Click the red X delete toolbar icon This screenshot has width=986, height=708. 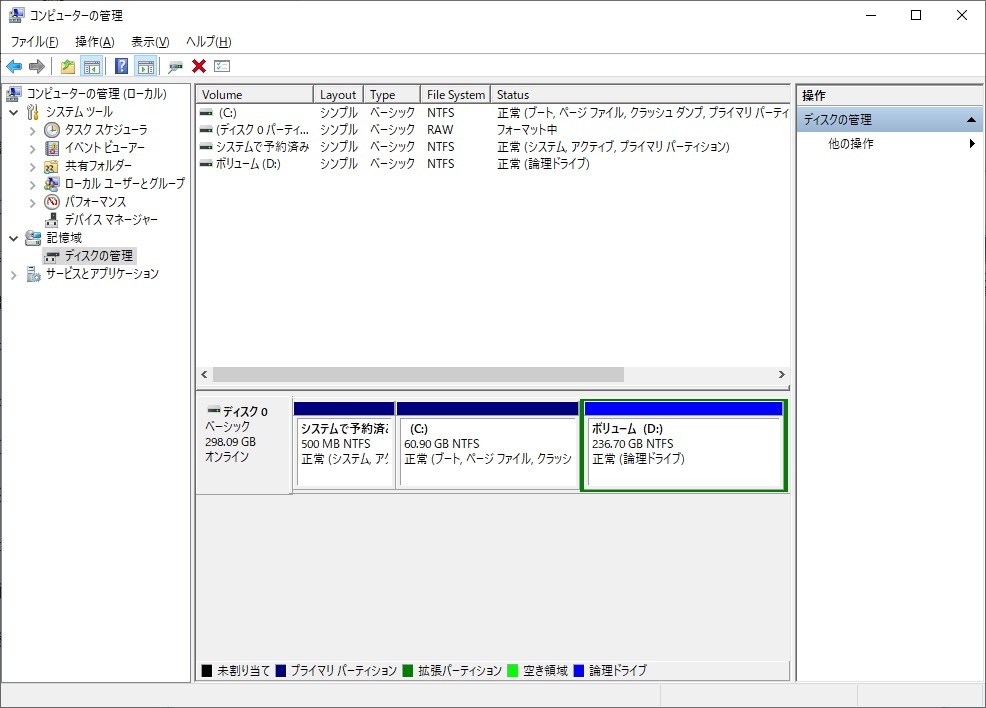(x=199, y=66)
